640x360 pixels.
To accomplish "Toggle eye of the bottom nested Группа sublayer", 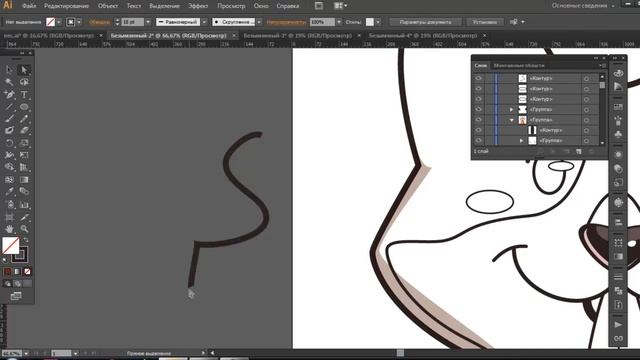I will pyautogui.click(x=478, y=140).
